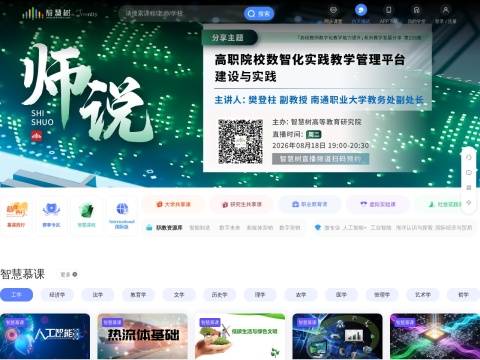Select the 工学 category tab
The height and width of the screenshot is (360, 480).
click(16, 295)
